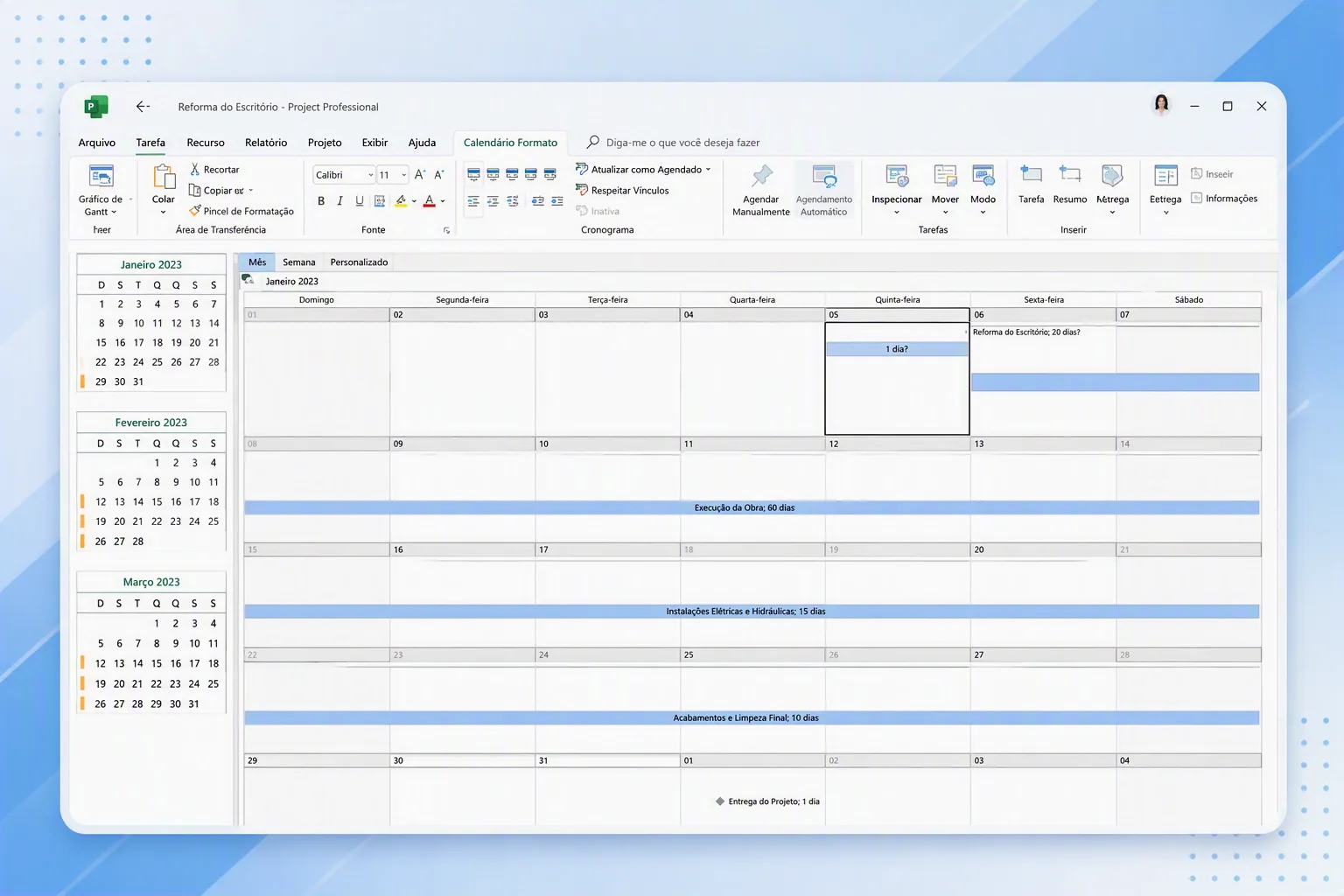This screenshot has height=896, width=1344.
Task: Select the Execução da Obra; 60 dias bar
Action: pyautogui.click(x=752, y=507)
